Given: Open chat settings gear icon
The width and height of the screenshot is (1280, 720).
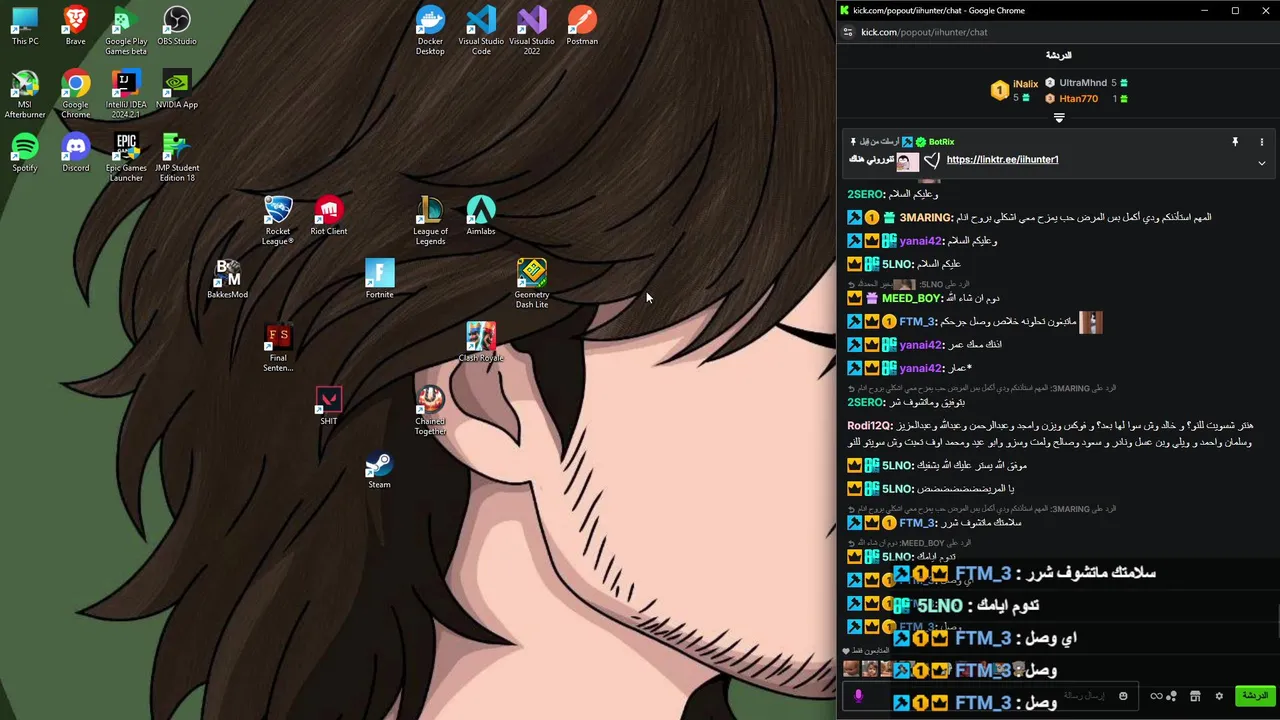Looking at the screenshot, I should (1219, 696).
